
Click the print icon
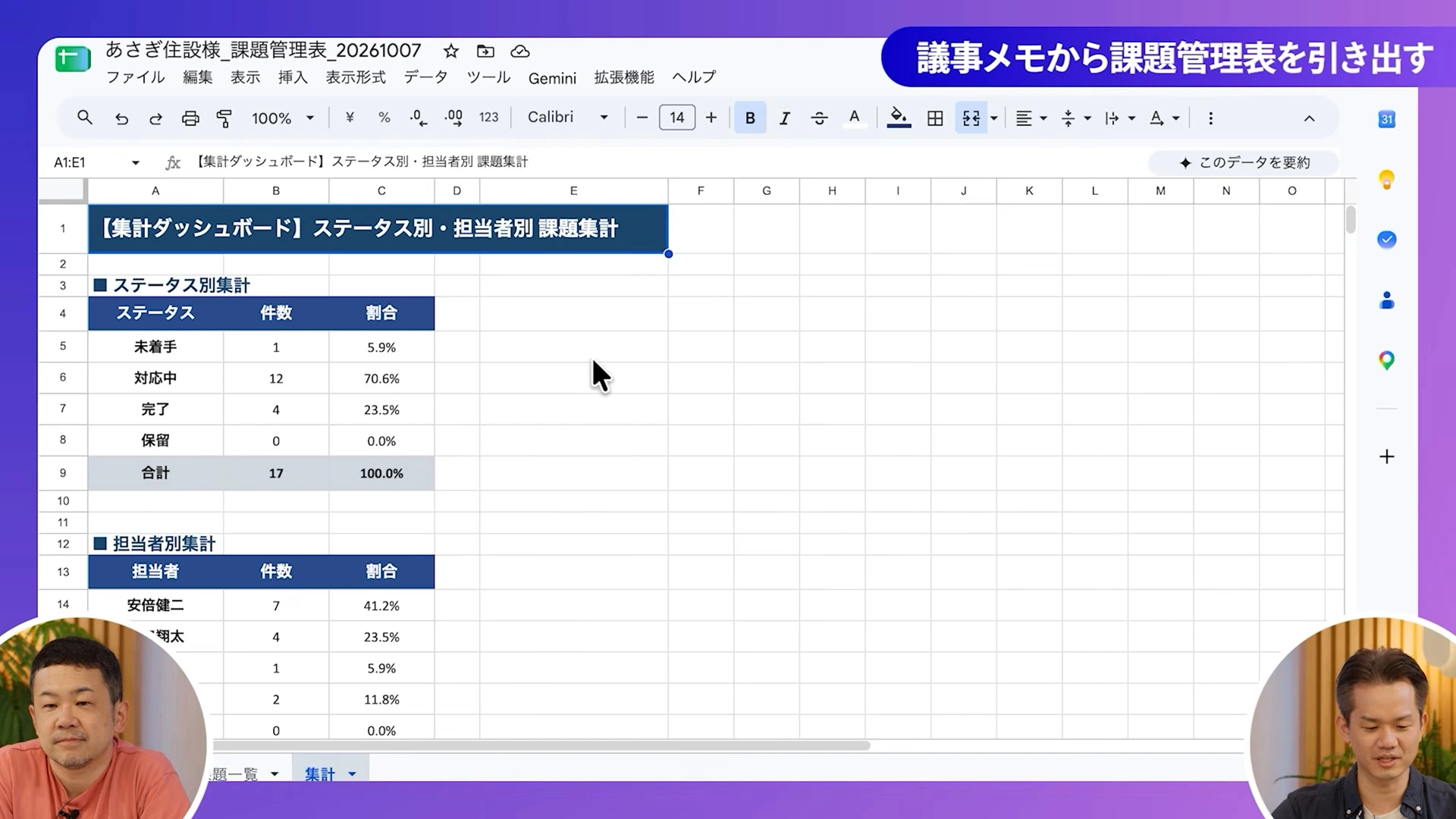(x=190, y=118)
